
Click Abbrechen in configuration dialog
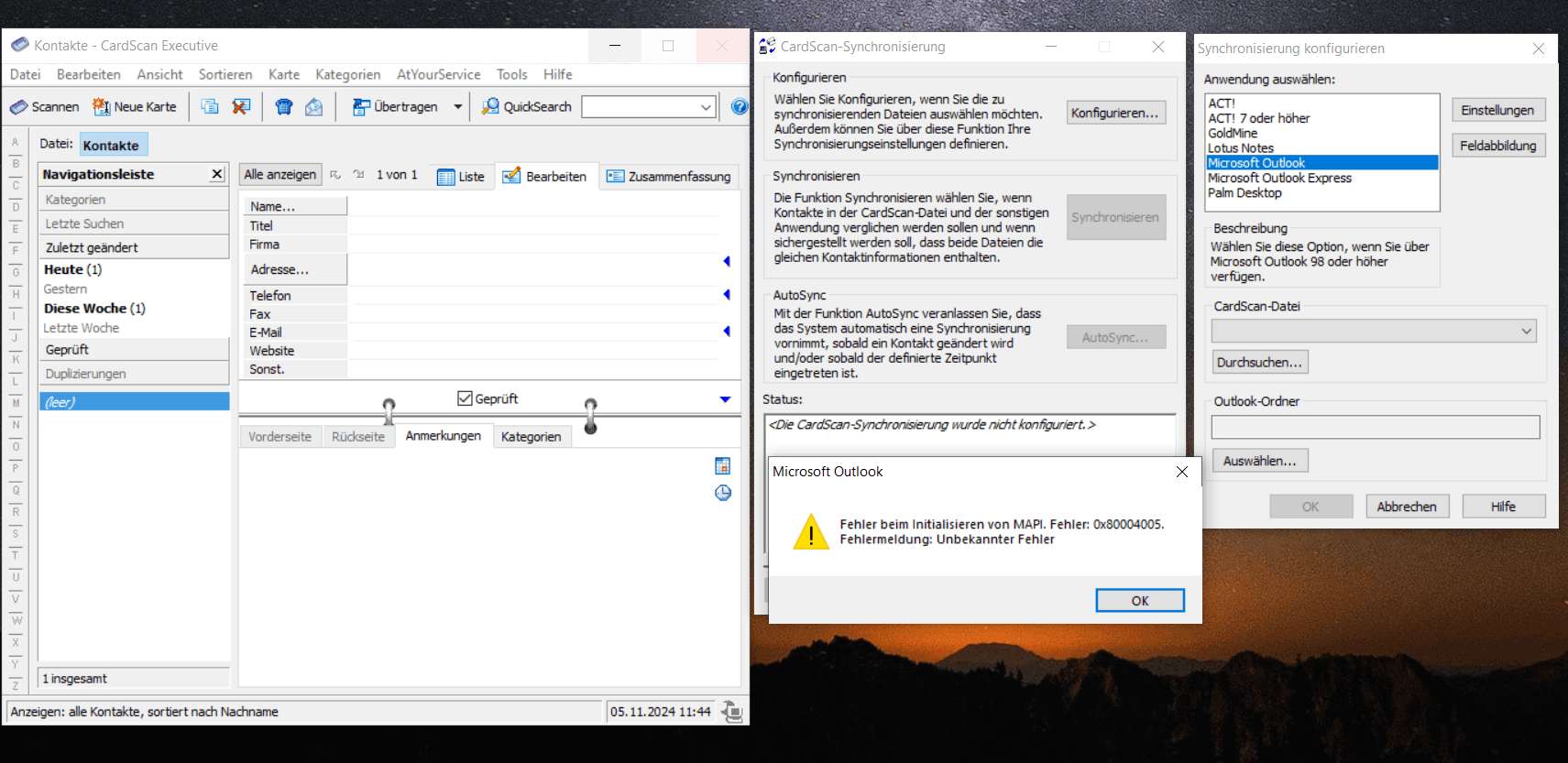coord(1407,507)
